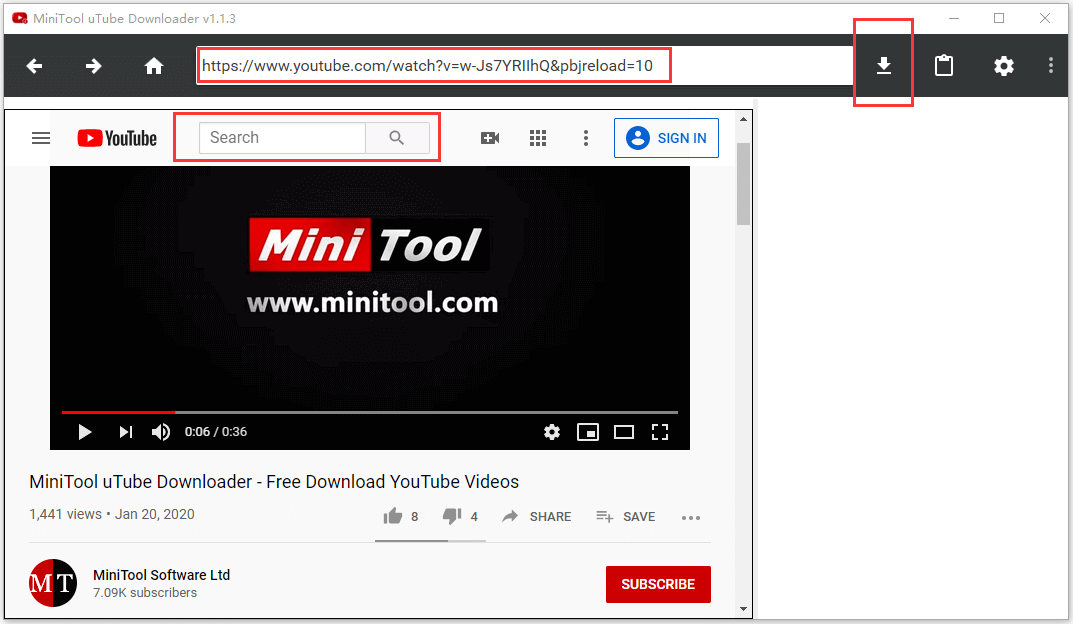Screen dimensions: 1073x624
Task: Open more actions ellipsis beside SAVE
Action: pyautogui.click(x=691, y=518)
